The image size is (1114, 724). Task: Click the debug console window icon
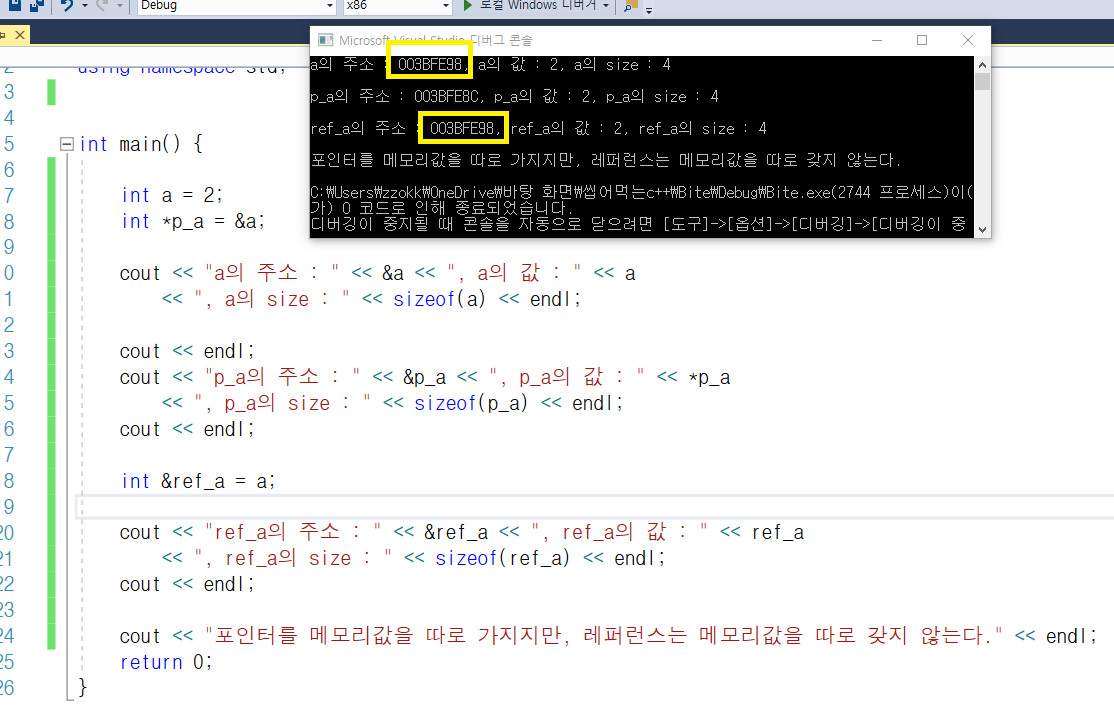click(x=325, y=40)
